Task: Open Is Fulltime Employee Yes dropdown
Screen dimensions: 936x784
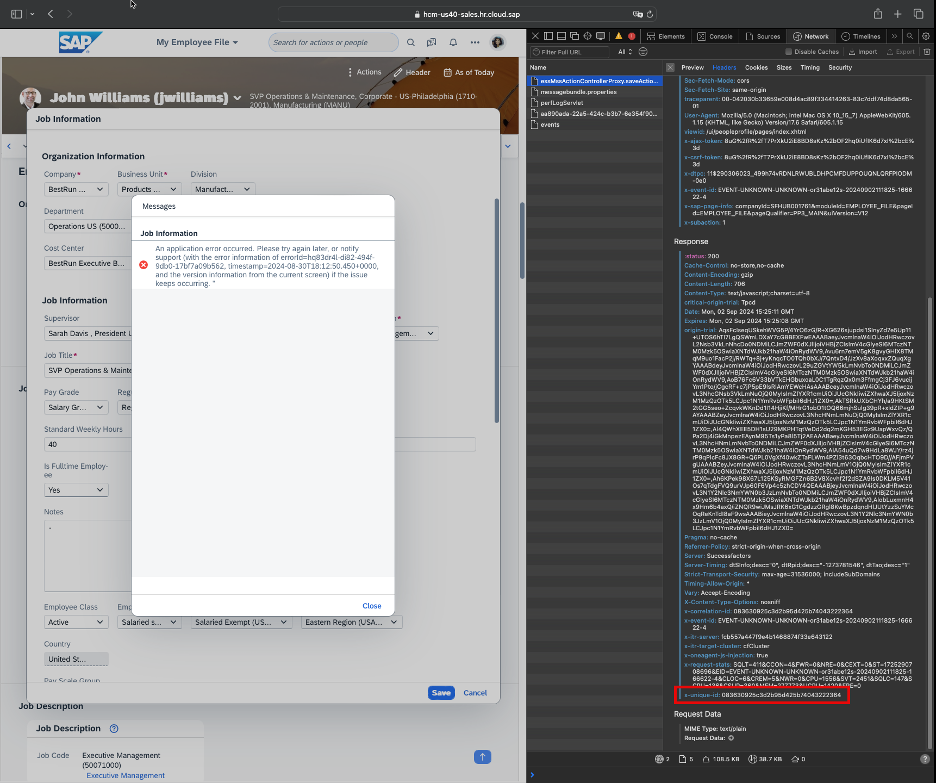Action: pos(76,490)
